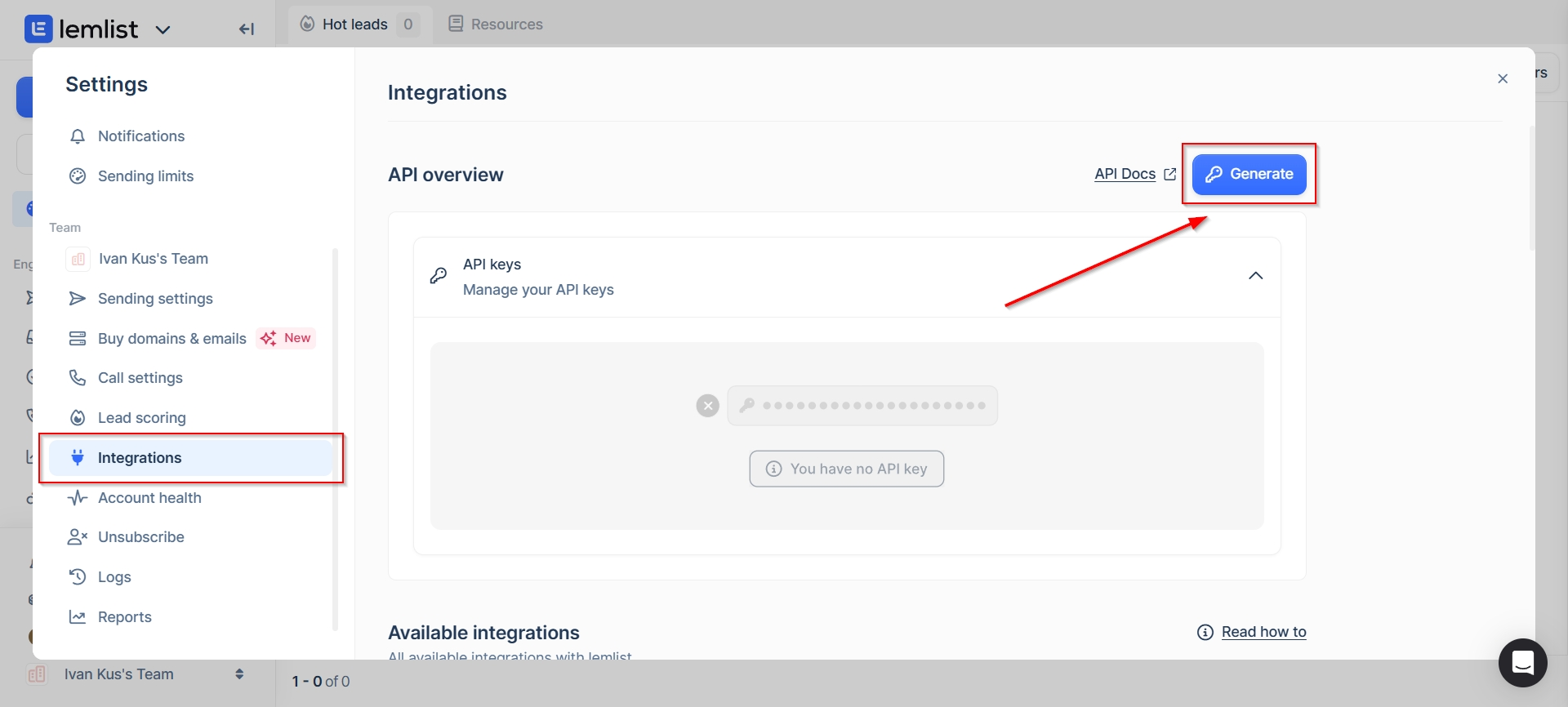Click the Integrations plug icon
Viewport: 1568px width, 707px height.
click(78, 458)
